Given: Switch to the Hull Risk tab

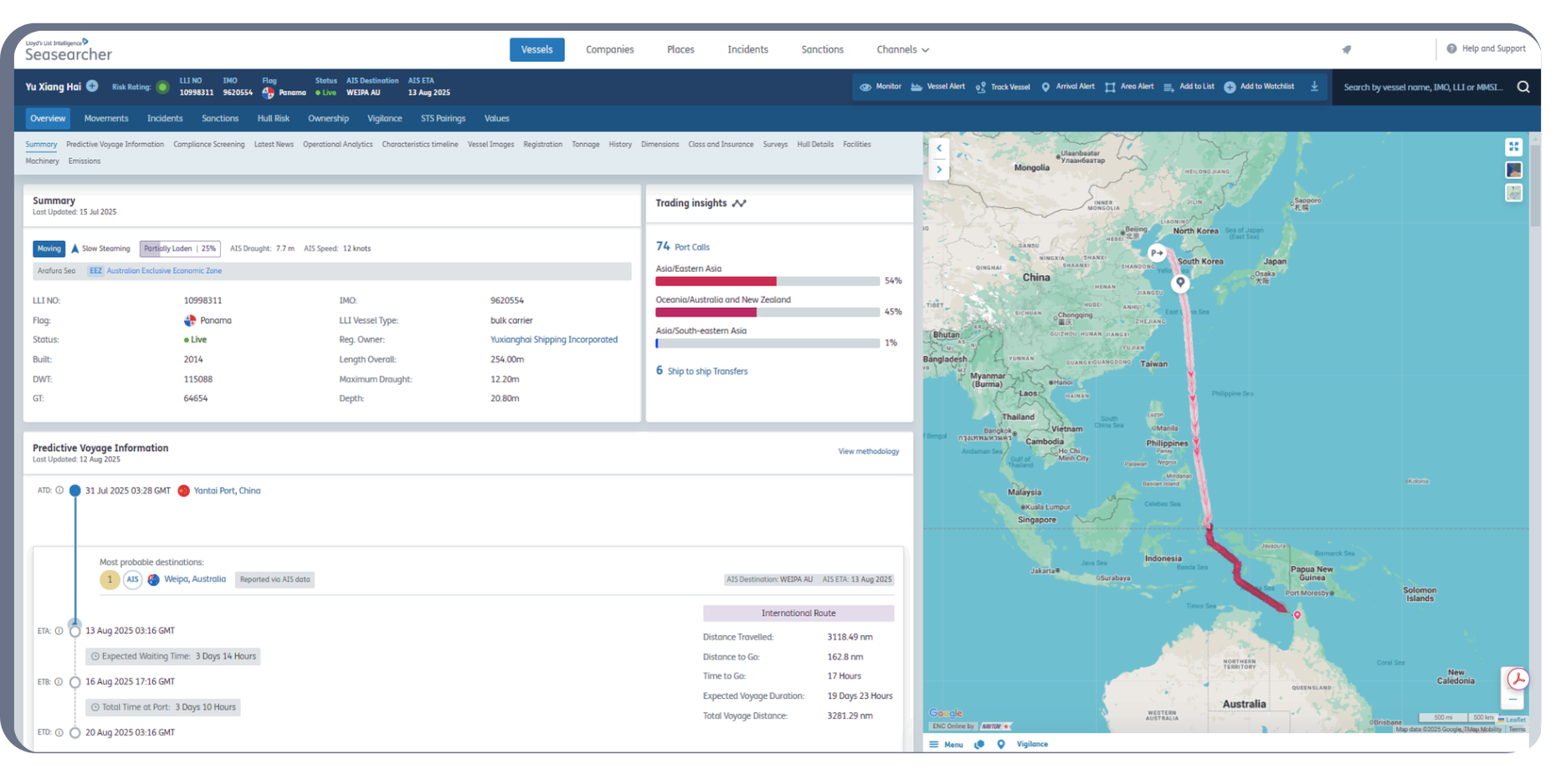Looking at the screenshot, I should [x=273, y=118].
